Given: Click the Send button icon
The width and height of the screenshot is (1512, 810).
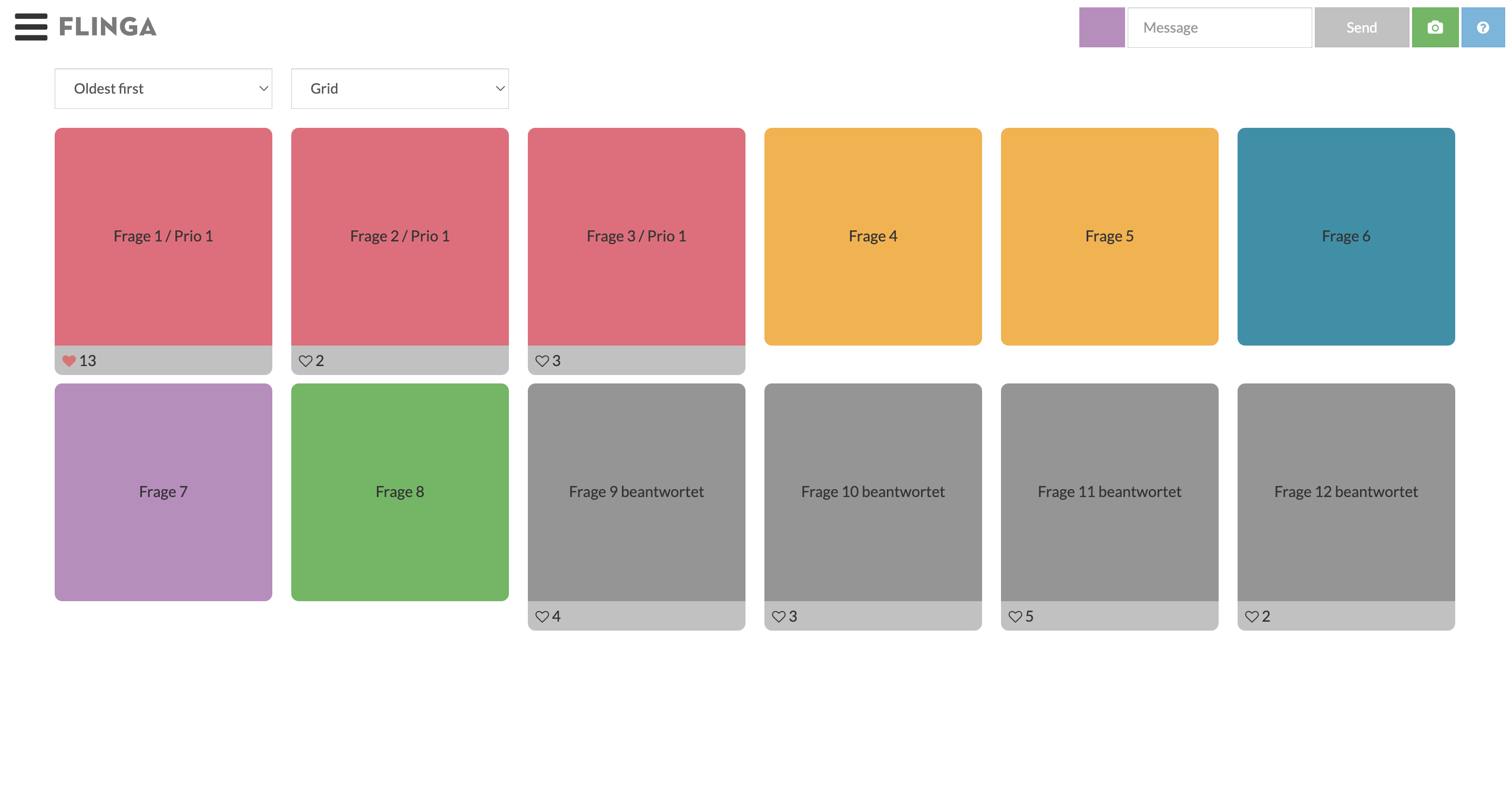Looking at the screenshot, I should coord(1361,28).
